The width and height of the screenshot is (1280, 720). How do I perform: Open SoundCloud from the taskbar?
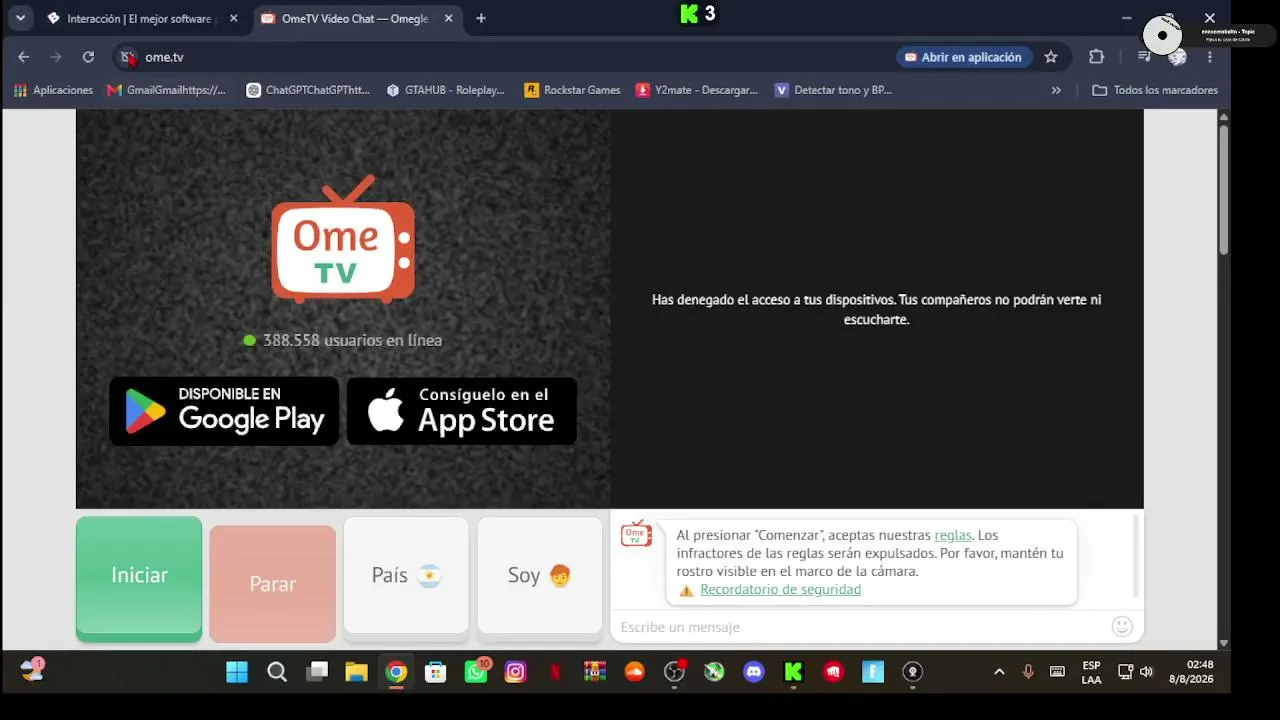click(634, 672)
